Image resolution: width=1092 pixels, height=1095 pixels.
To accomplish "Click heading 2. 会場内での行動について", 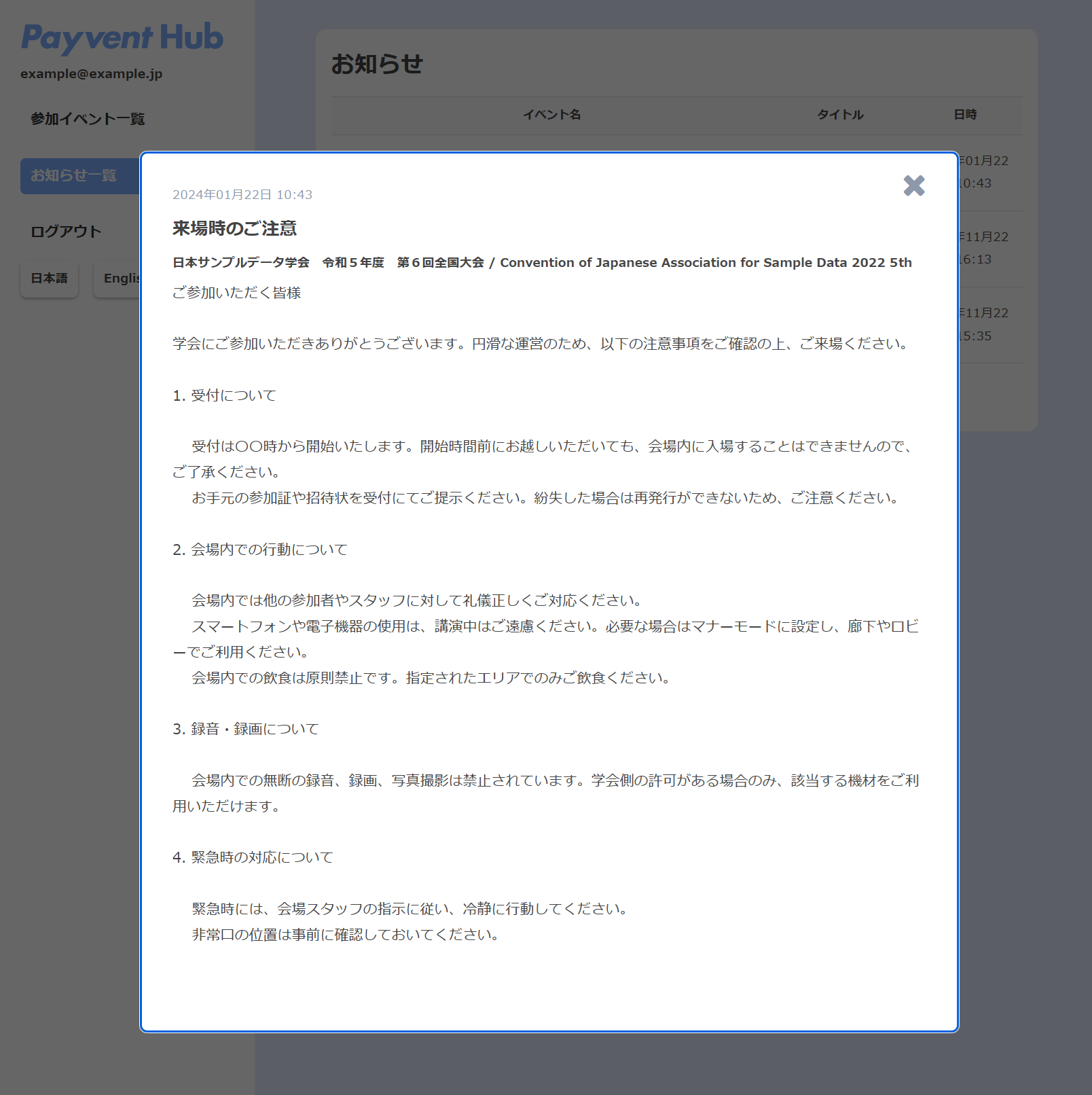I will 260,550.
